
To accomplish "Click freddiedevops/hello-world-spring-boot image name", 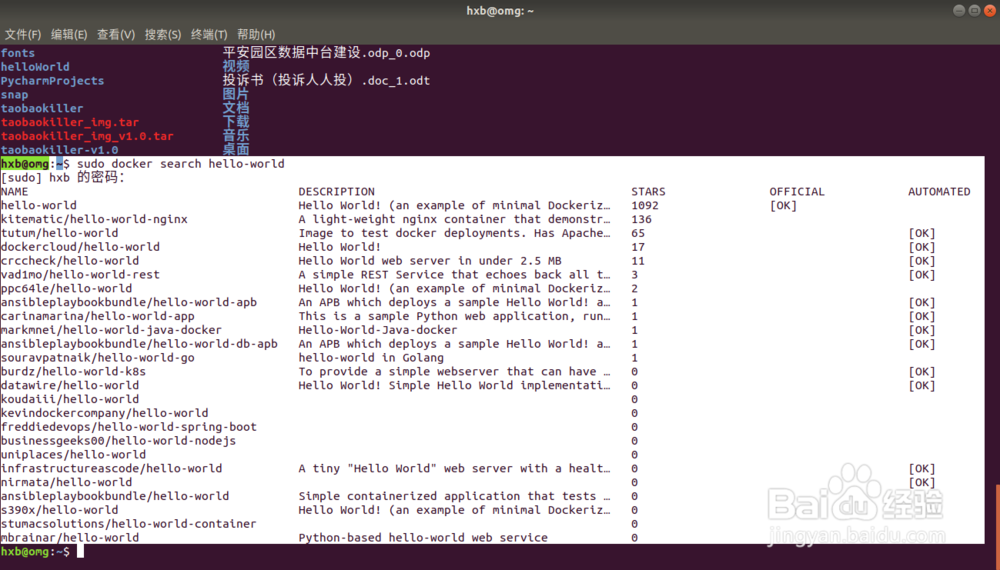I will (129, 427).
